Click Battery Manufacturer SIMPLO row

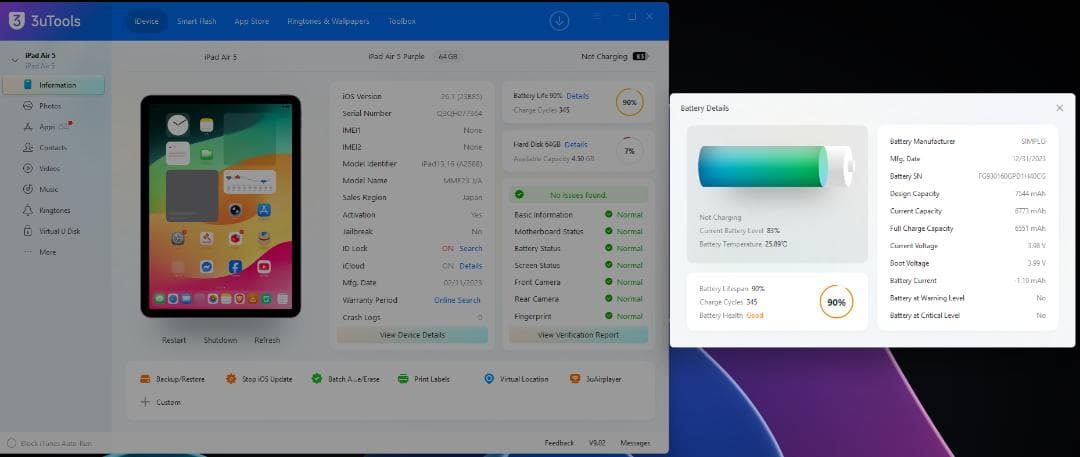[x=968, y=141]
